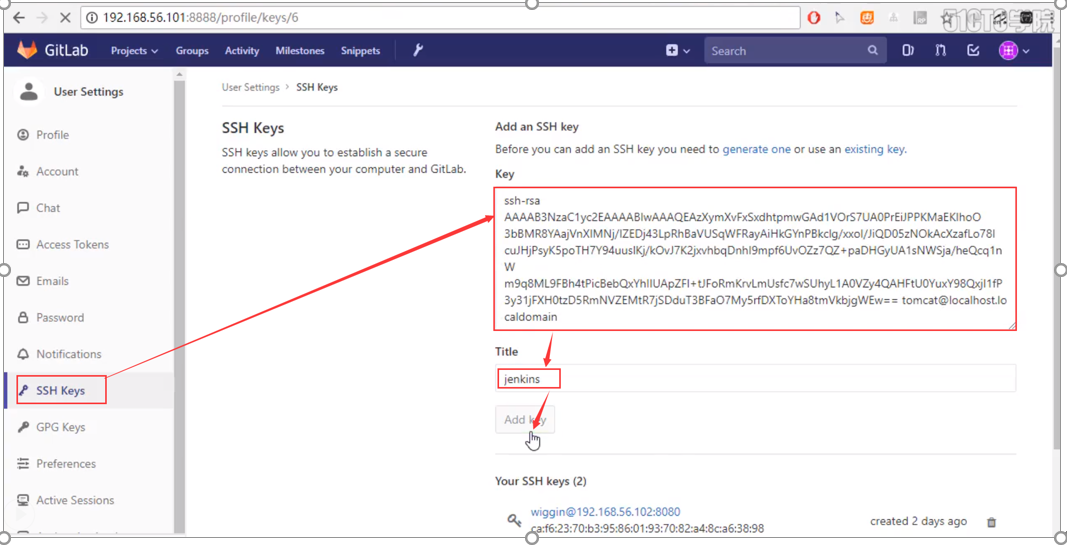The width and height of the screenshot is (1067, 546).
Task: Expand the new item dropdown chevron
Action: pyautogui.click(x=687, y=51)
